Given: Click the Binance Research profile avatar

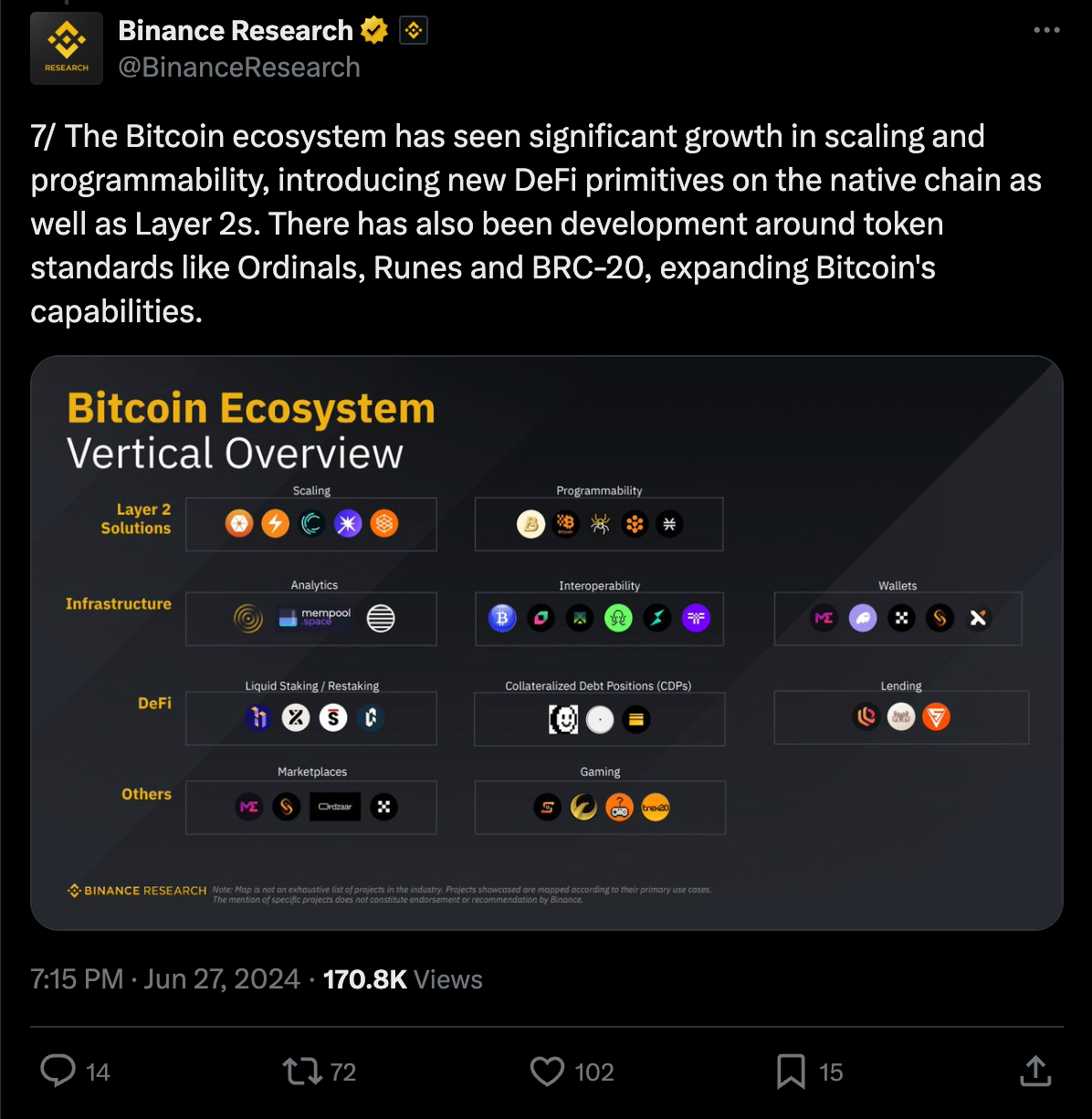Looking at the screenshot, I should coord(67,48).
